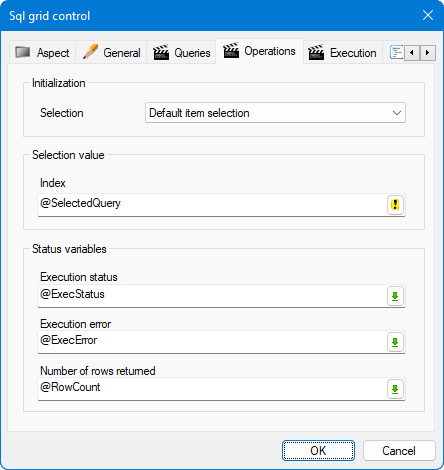Viewport: 444px width, 470px height.
Task: Expand the Default item selection dropdown
Action: [x=275, y=113]
